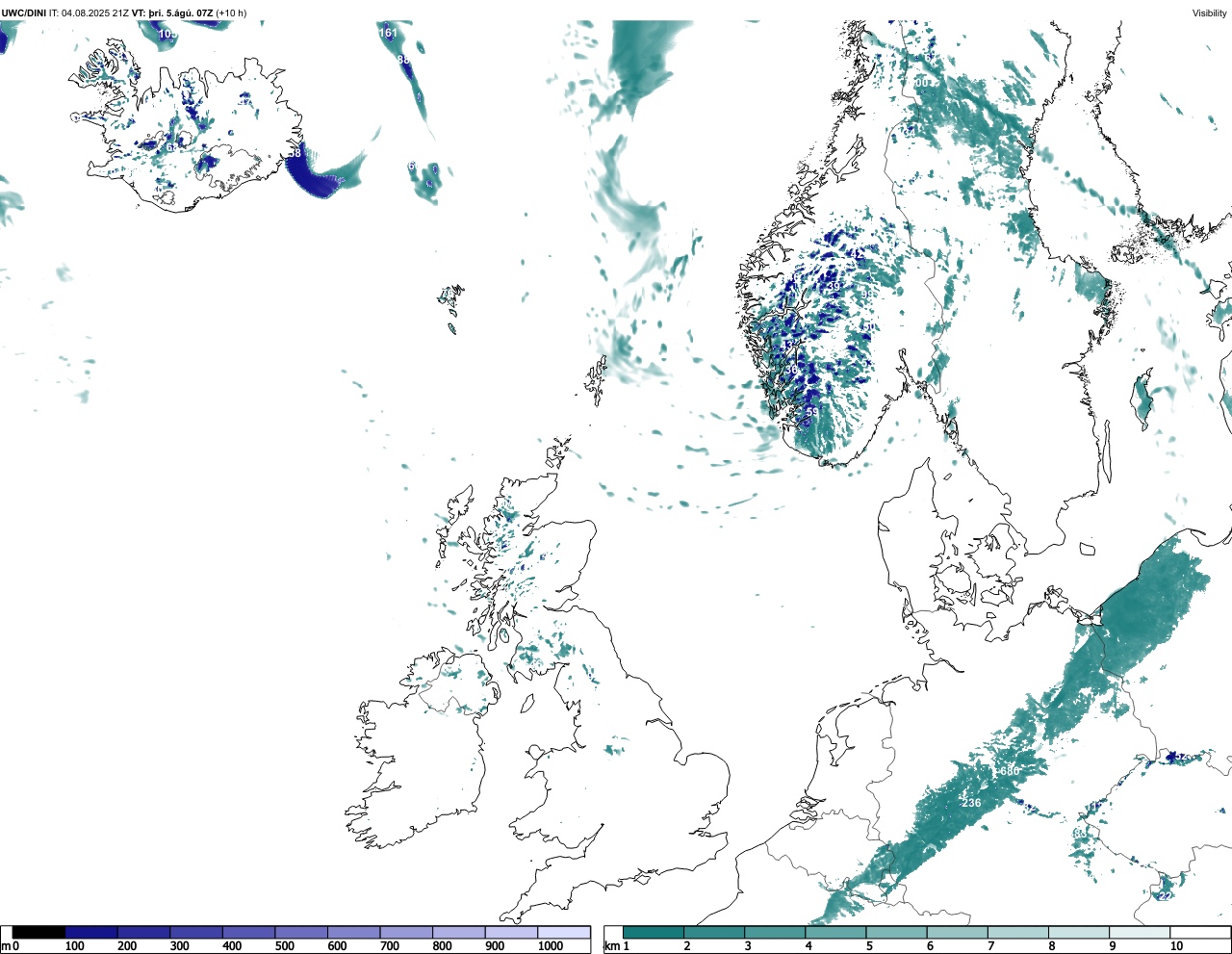Click the '(+10 h)' forecast offset
Viewport: 1232px width, 954px height.
point(231,13)
